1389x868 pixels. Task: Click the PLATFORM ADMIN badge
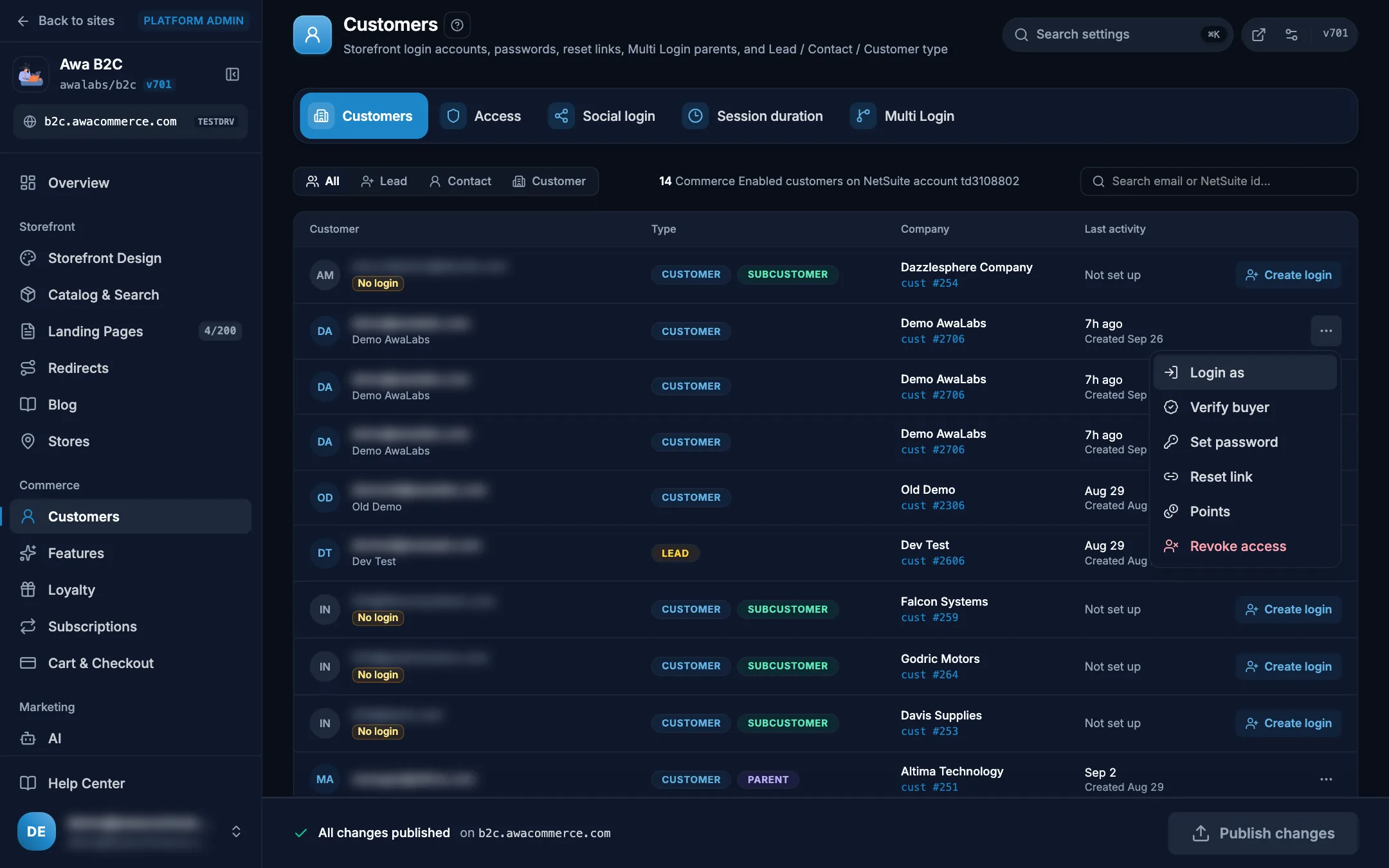tap(194, 21)
